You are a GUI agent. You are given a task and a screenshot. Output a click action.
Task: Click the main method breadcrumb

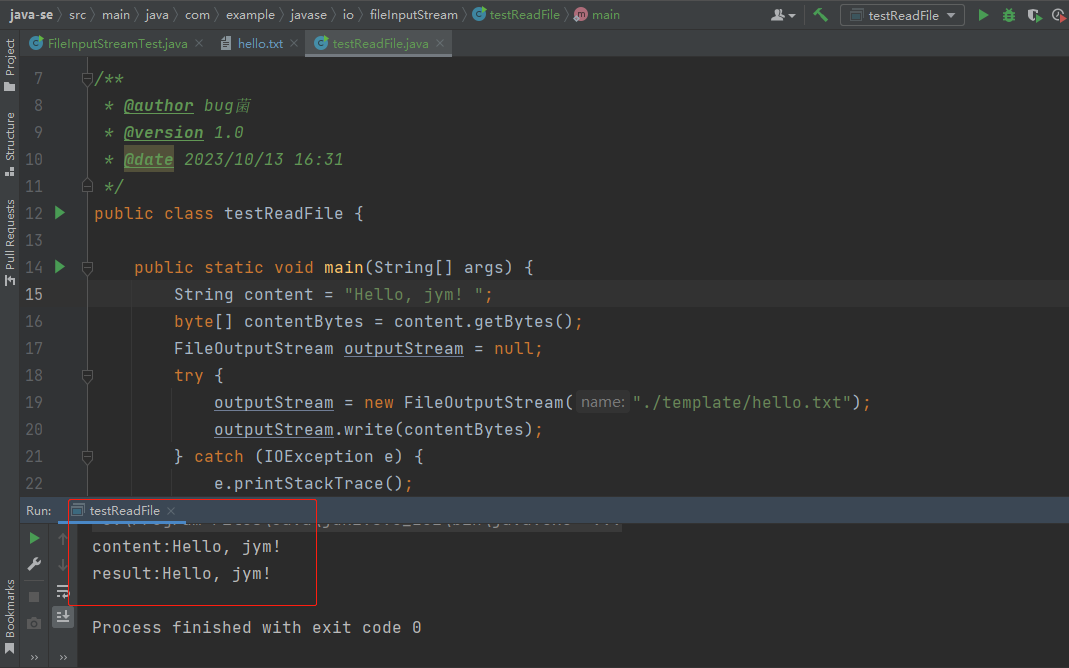click(x=597, y=14)
